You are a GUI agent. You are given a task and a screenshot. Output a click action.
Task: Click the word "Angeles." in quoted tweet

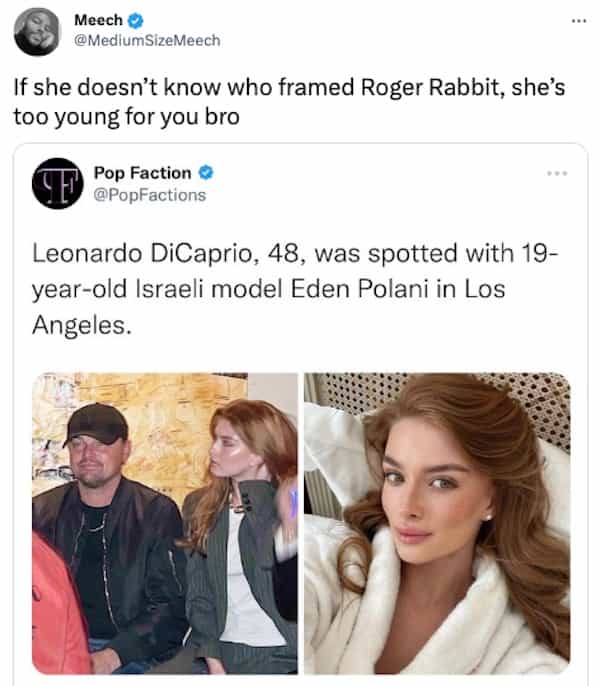(x=92, y=321)
